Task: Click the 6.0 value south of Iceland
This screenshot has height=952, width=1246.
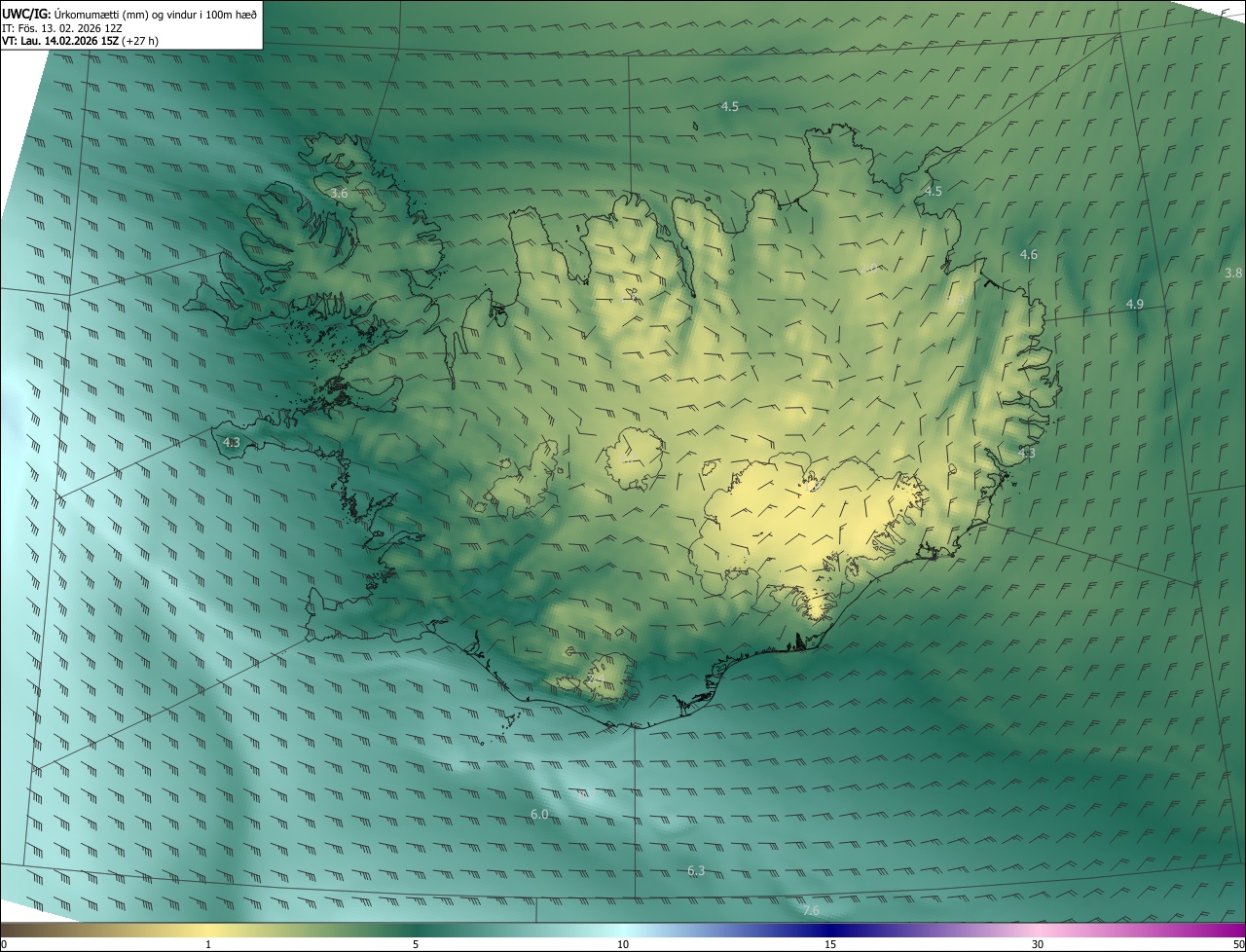Action: (x=539, y=814)
